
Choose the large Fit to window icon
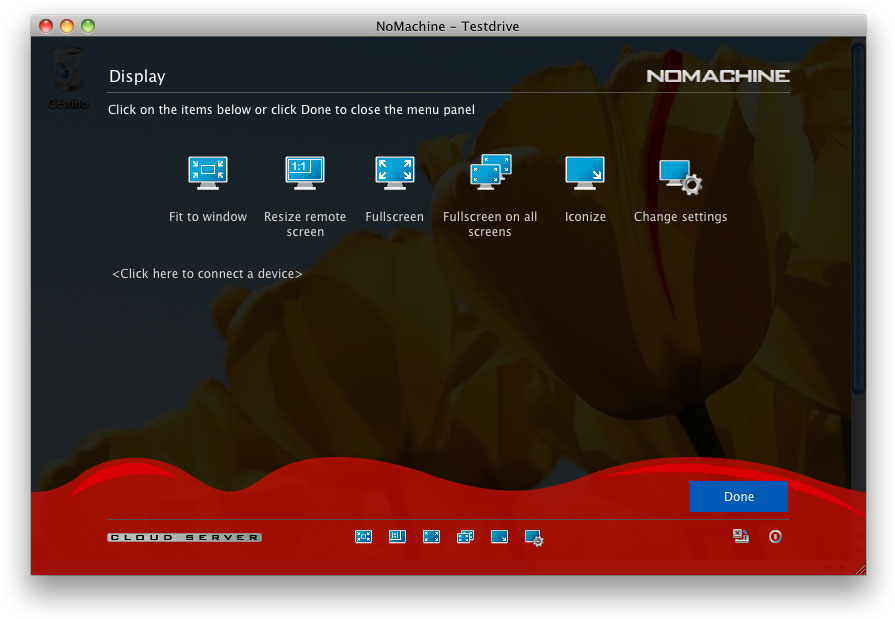pos(208,172)
